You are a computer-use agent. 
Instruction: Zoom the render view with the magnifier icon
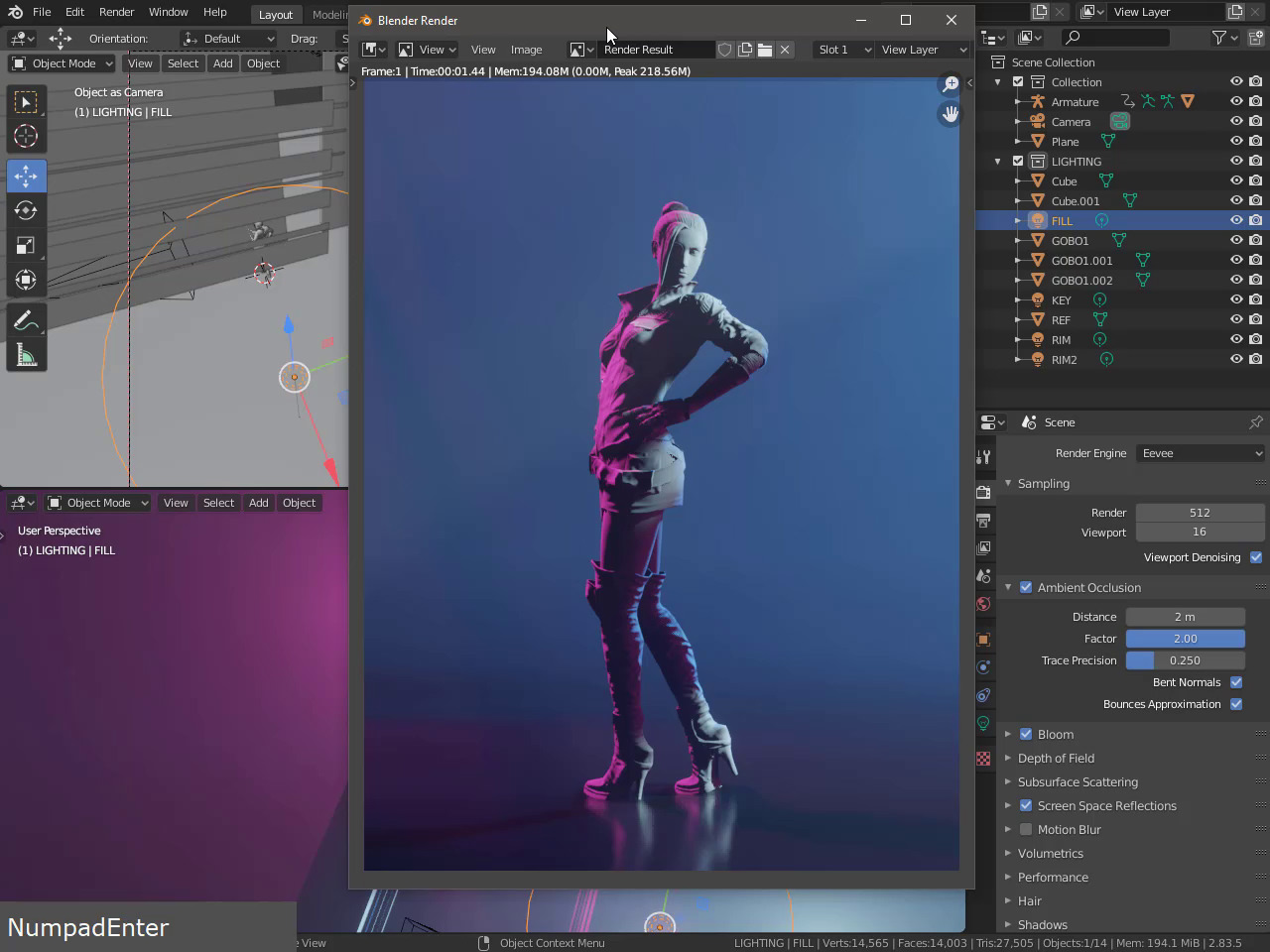click(x=950, y=84)
